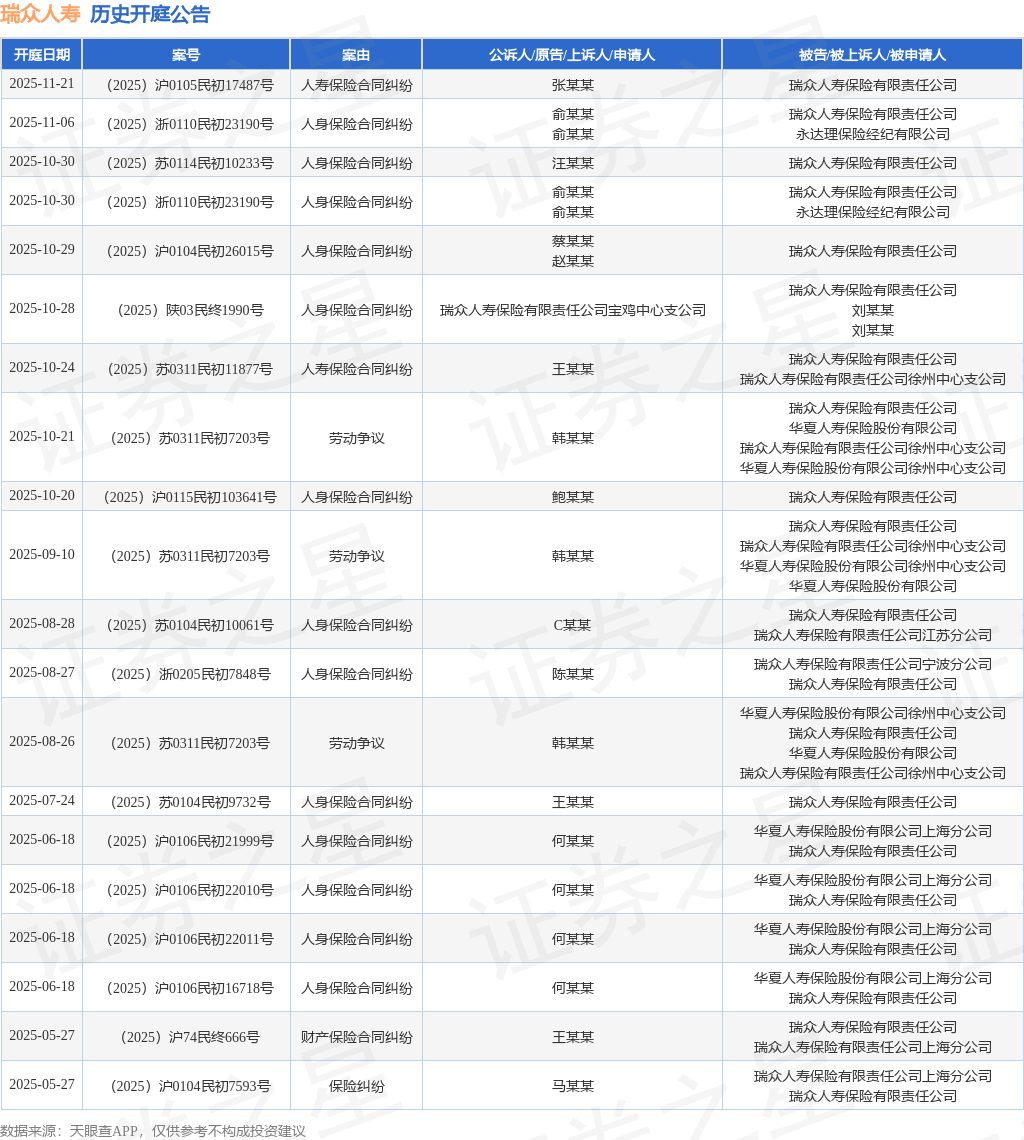Click the 开庭日期 column header
This screenshot has height=1140, width=1024.
41,55
